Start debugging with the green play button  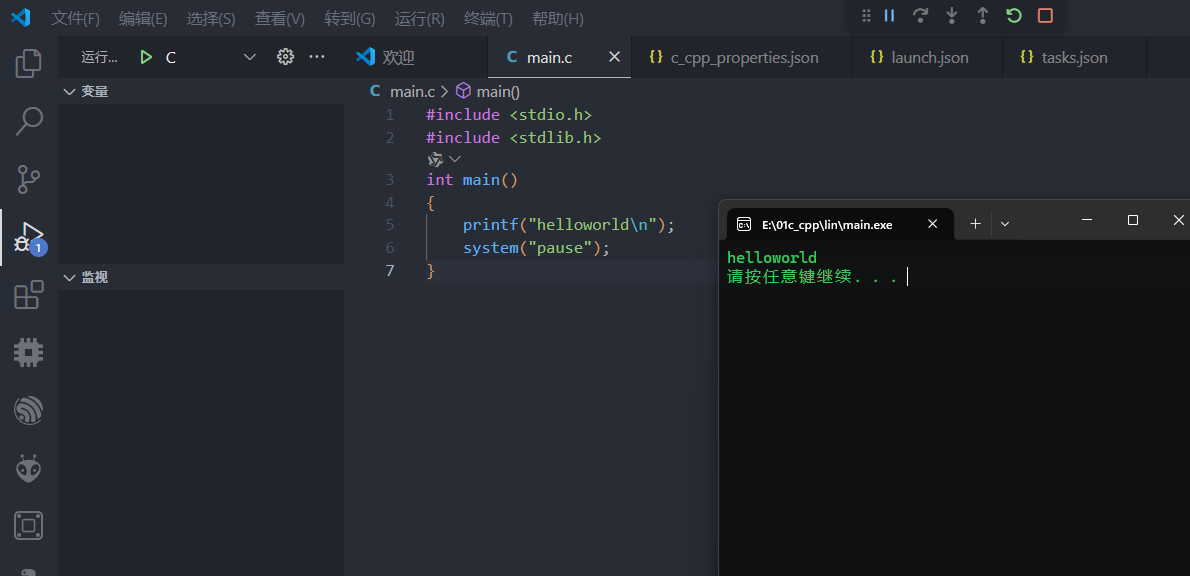pyautogui.click(x=146, y=57)
